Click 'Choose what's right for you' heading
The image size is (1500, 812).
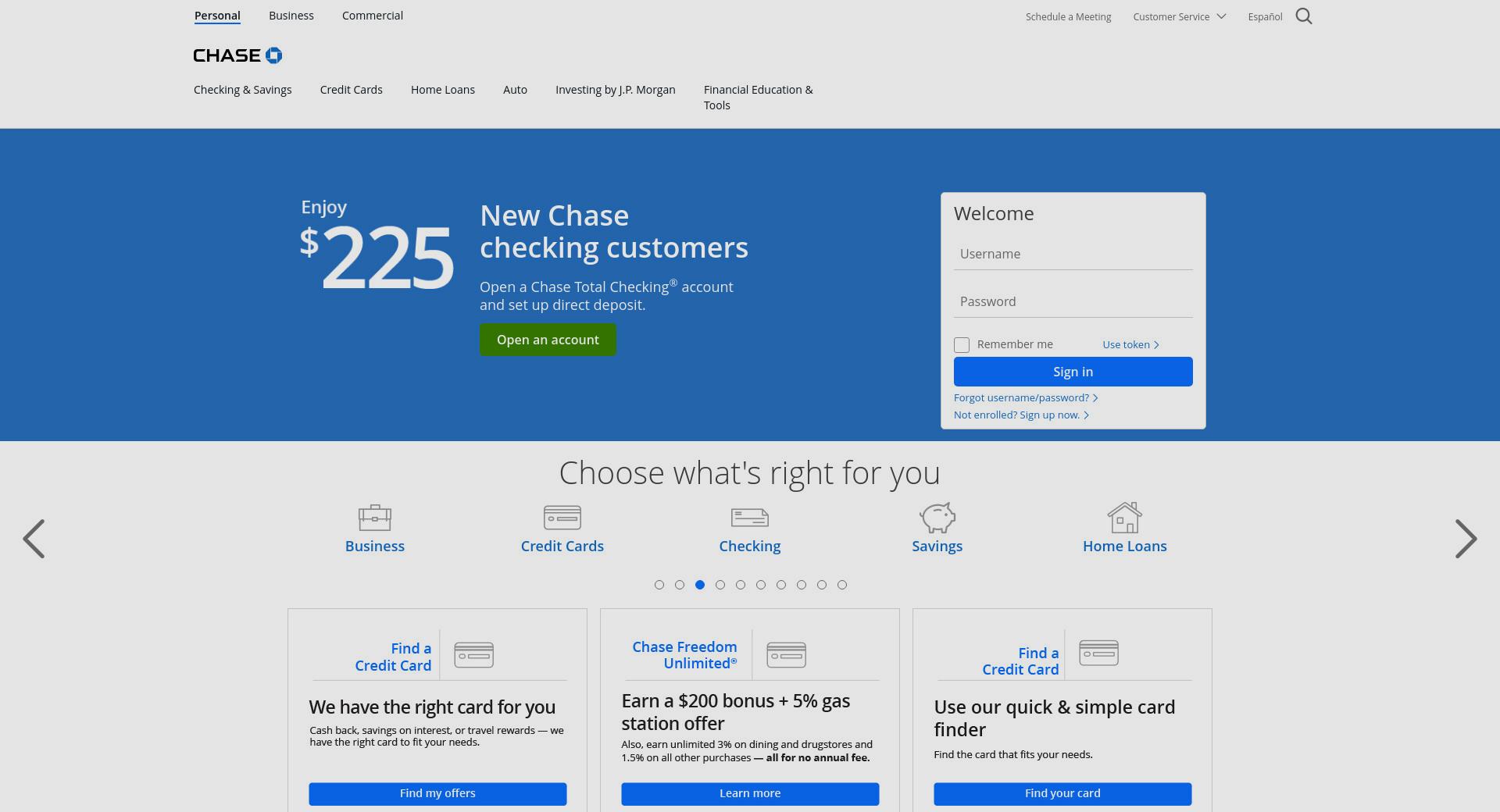(x=750, y=473)
